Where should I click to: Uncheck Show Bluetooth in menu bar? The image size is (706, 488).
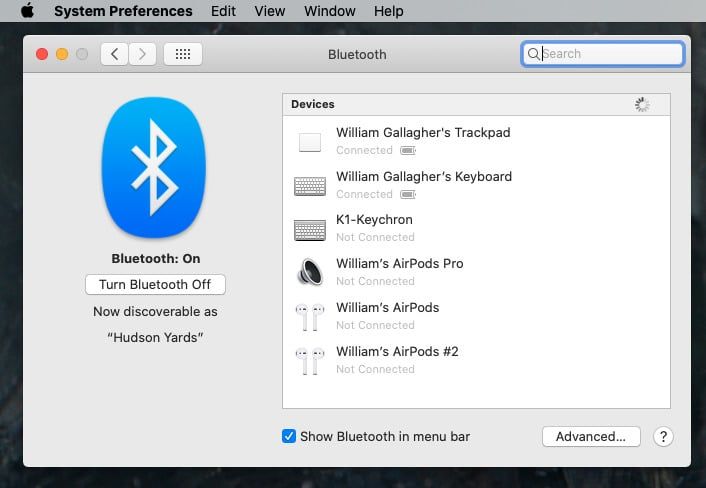tap(289, 436)
